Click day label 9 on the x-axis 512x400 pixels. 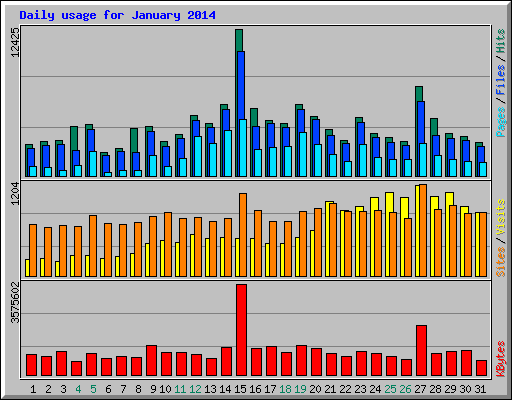pyautogui.click(x=153, y=389)
